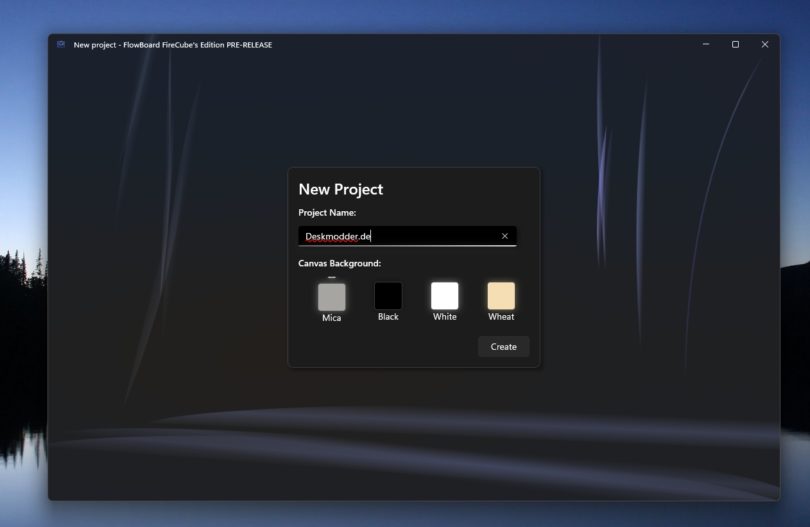Click the Canvas Background label
Screen dimensions: 810x527
(x=339, y=264)
